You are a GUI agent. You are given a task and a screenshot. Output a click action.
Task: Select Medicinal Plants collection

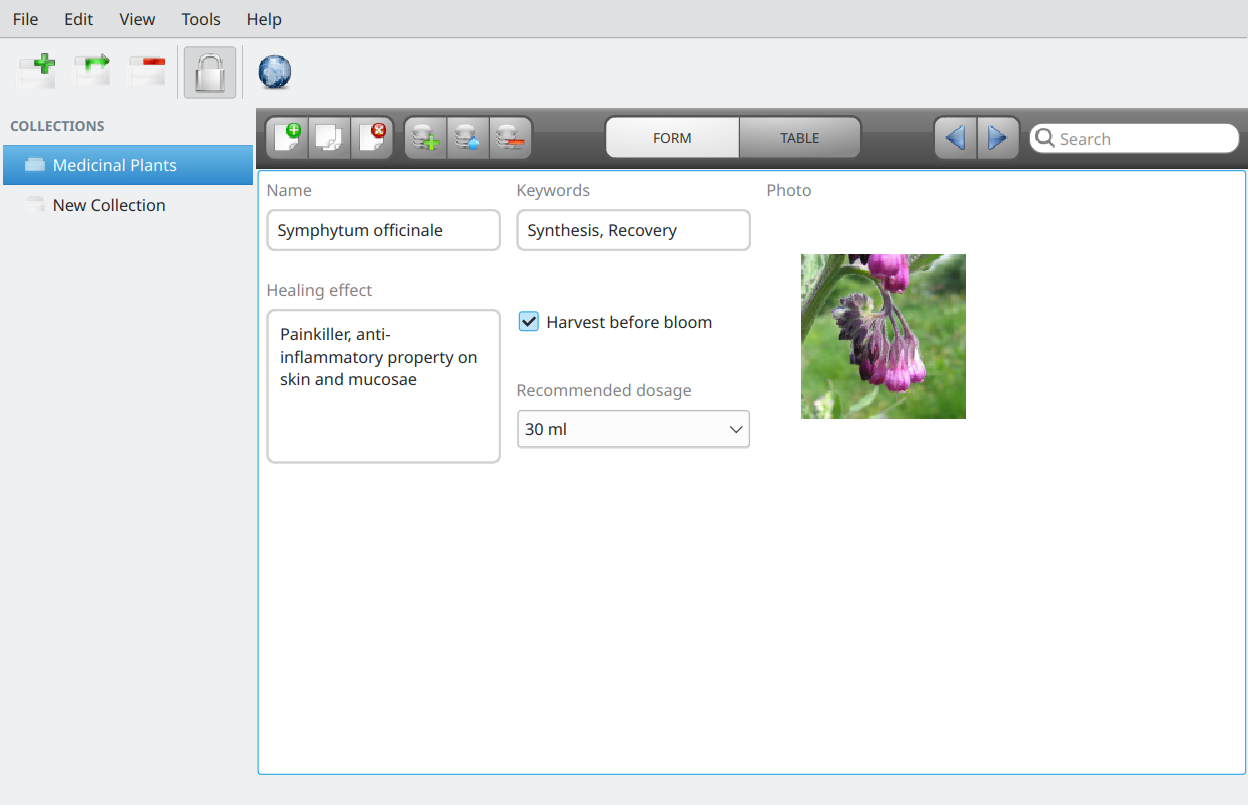[x=128, y=165]
